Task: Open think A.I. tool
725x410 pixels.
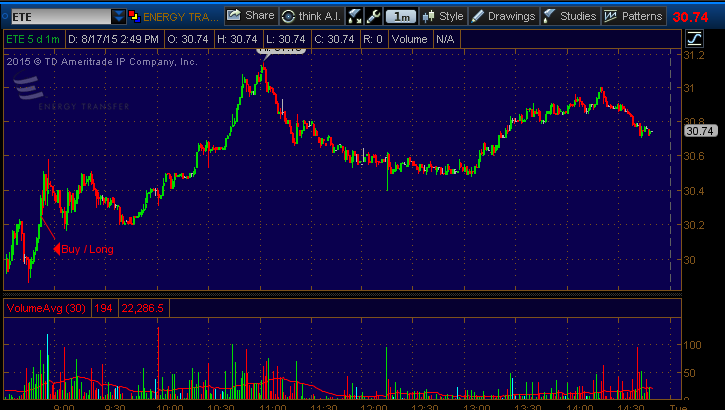Action: [x=312, y=16]
